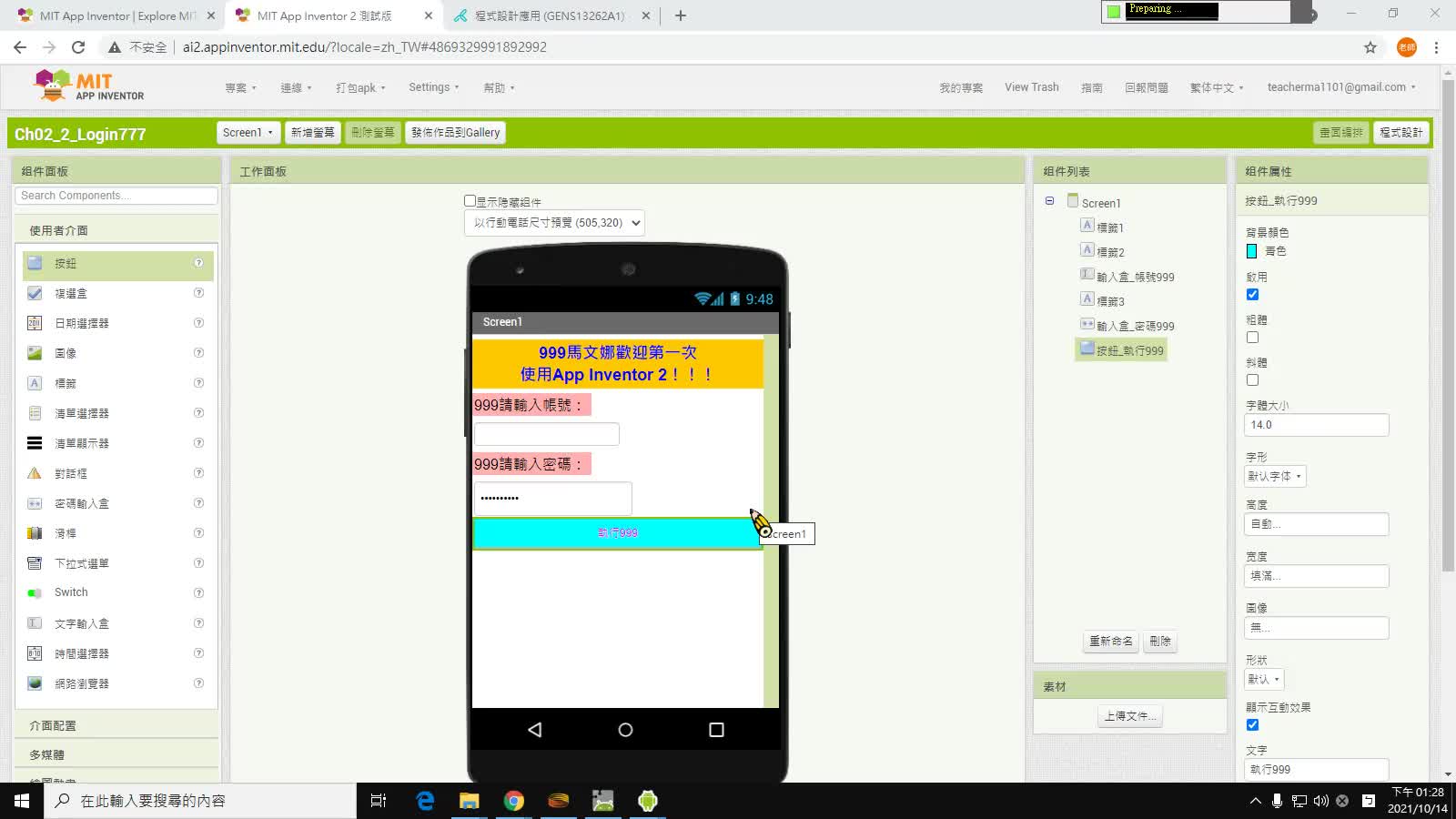
Task: Open the background color cyan swatch
Action: (1251, 251)
